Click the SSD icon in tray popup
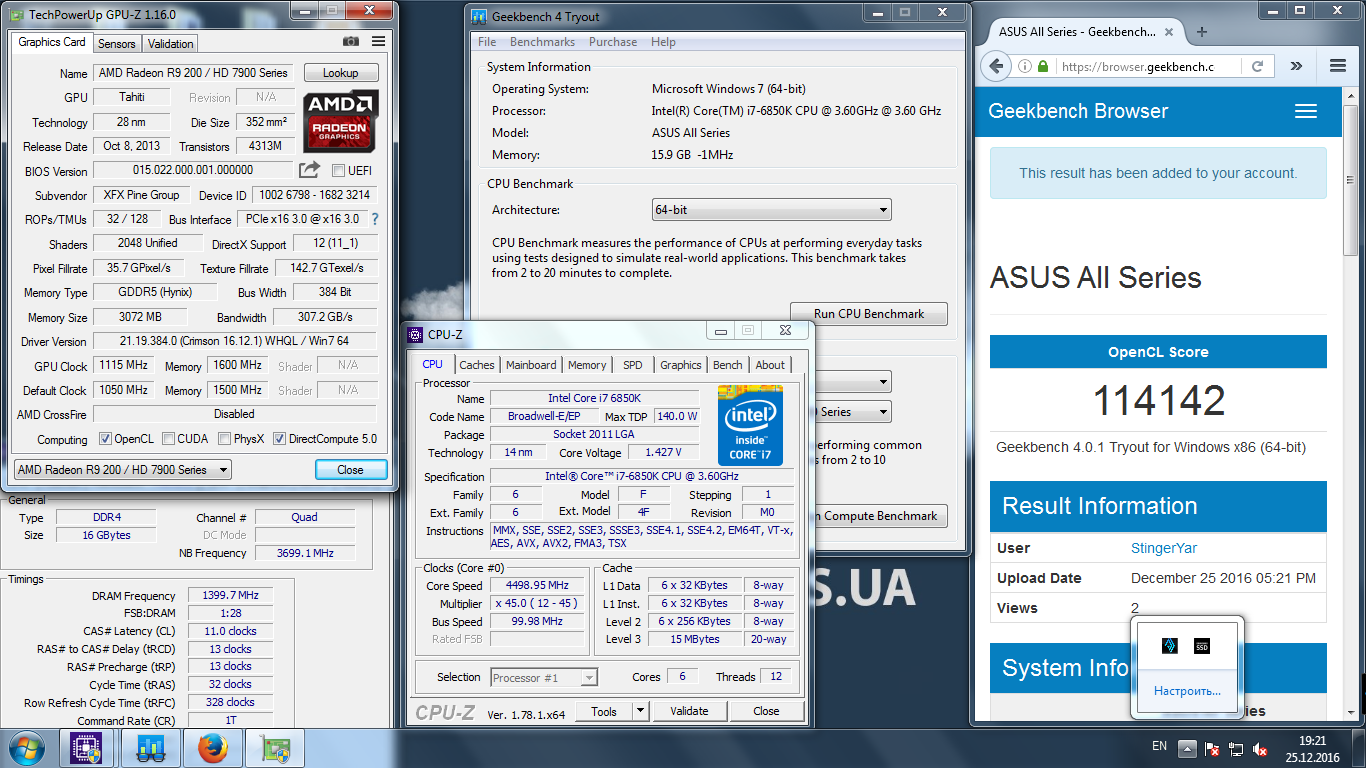Screen dimensions: 1366x768 1202,646
